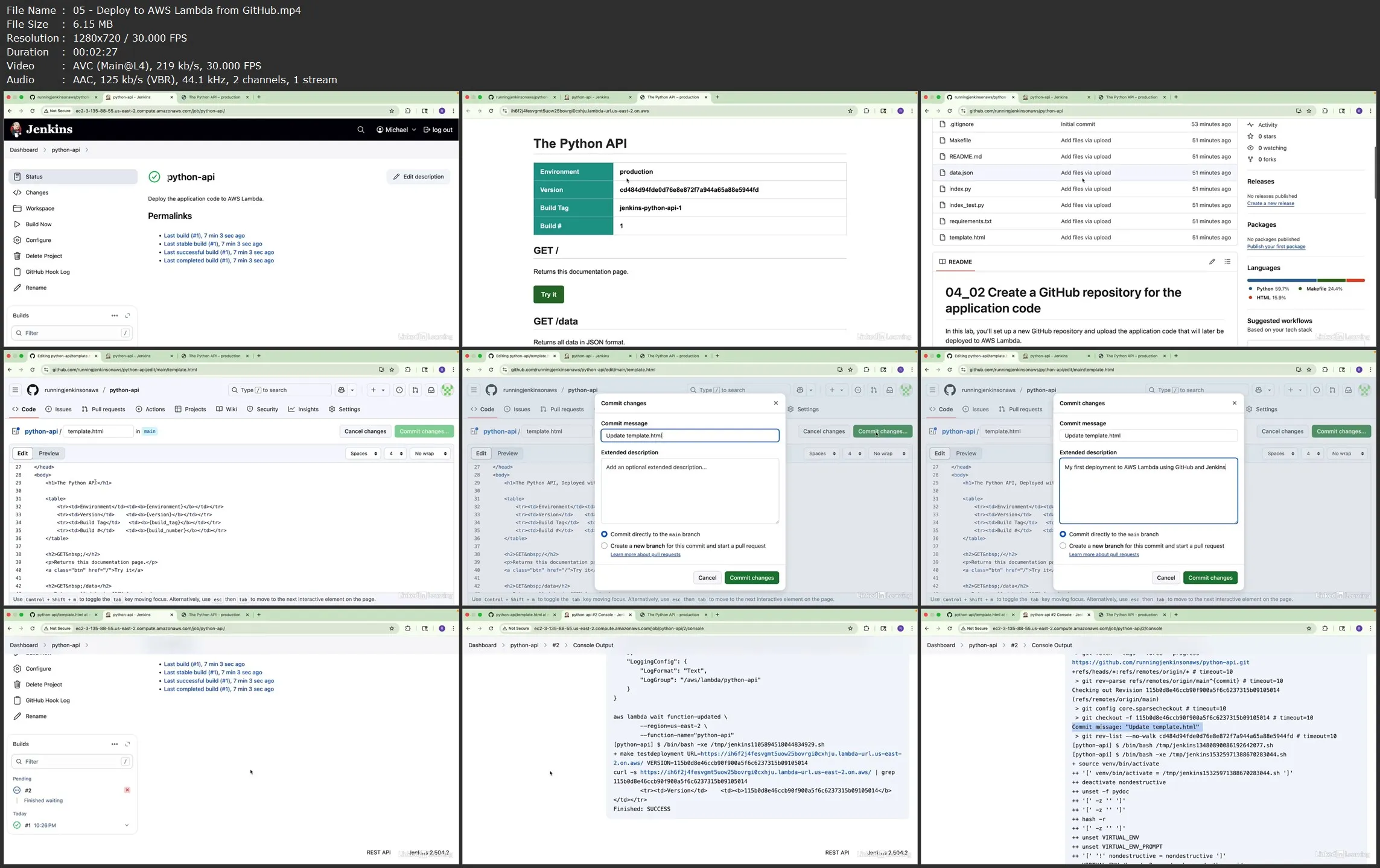Open the README edit pencil in the GitHub repo
Image resolution: width=1380 pixels, height=868 pixels.
coord(1212,262)
